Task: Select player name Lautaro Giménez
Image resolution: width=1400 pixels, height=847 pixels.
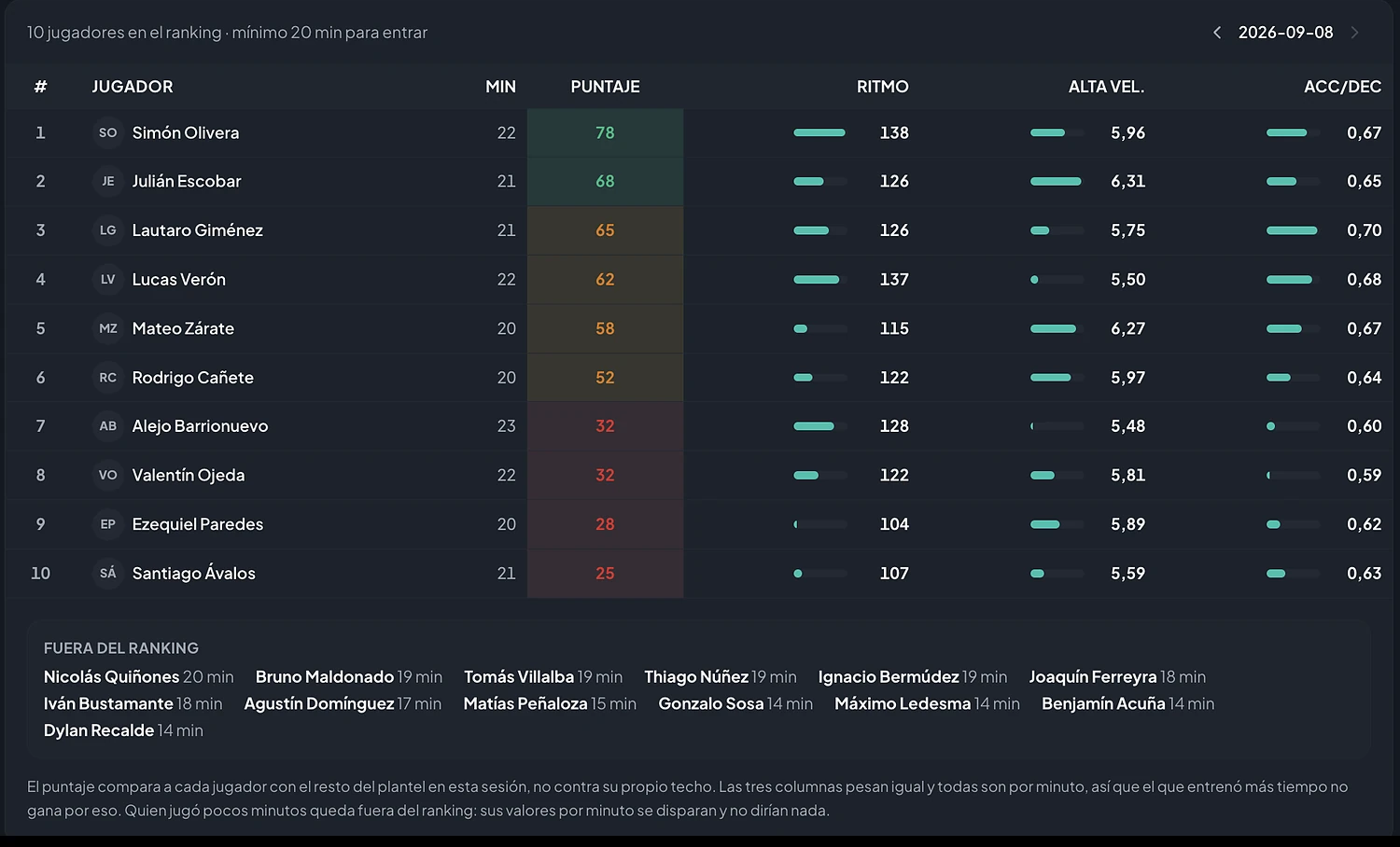Action: point(198,230)
